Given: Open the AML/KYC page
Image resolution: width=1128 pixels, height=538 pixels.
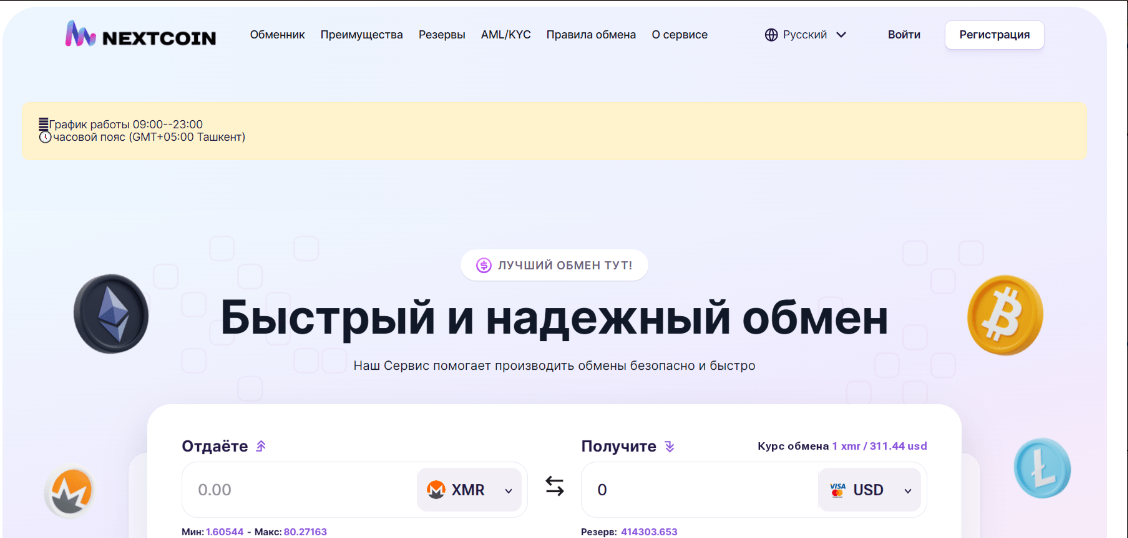Looking at the screenshot, I should pos(506,35).
